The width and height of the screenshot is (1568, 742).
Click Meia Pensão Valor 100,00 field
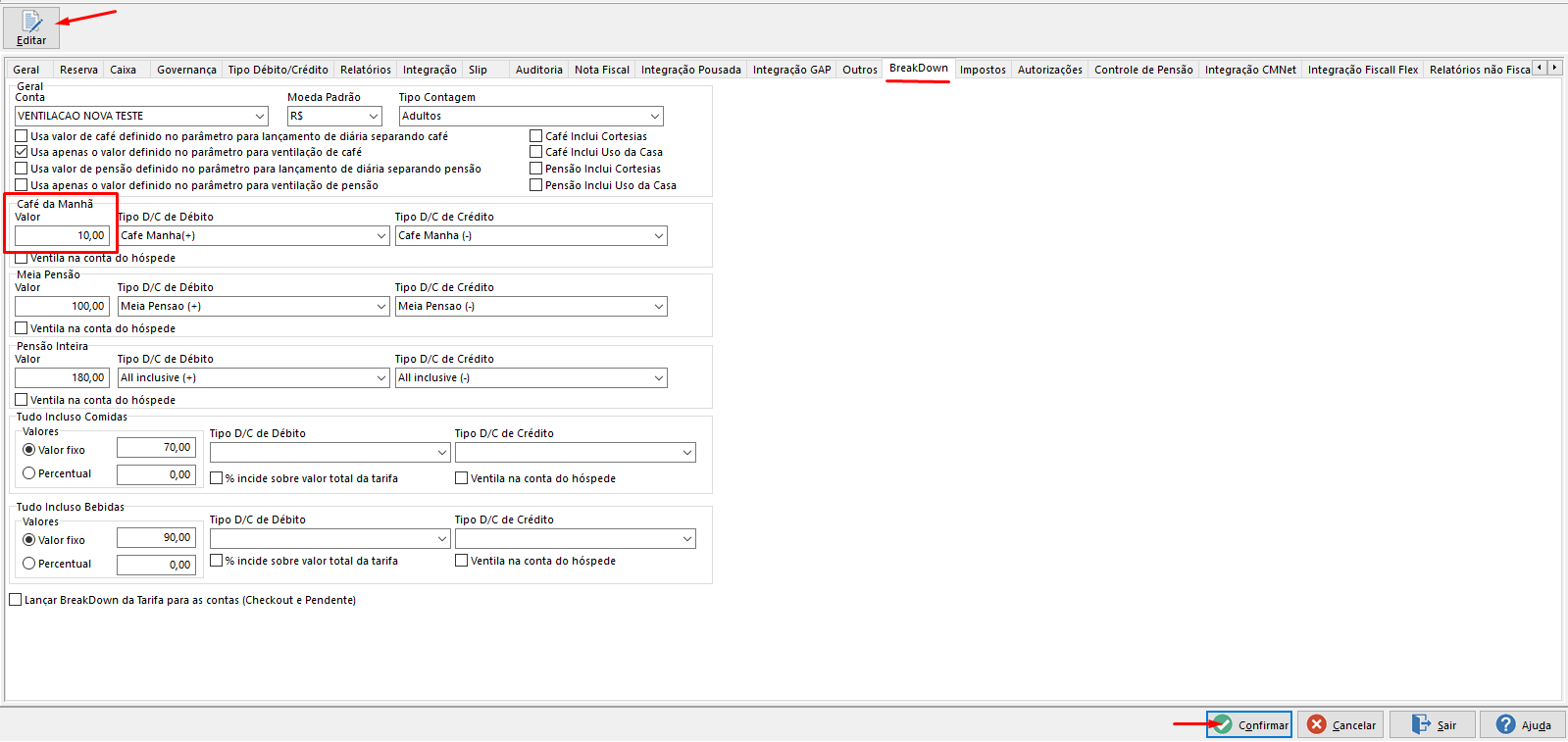(62, 307)
